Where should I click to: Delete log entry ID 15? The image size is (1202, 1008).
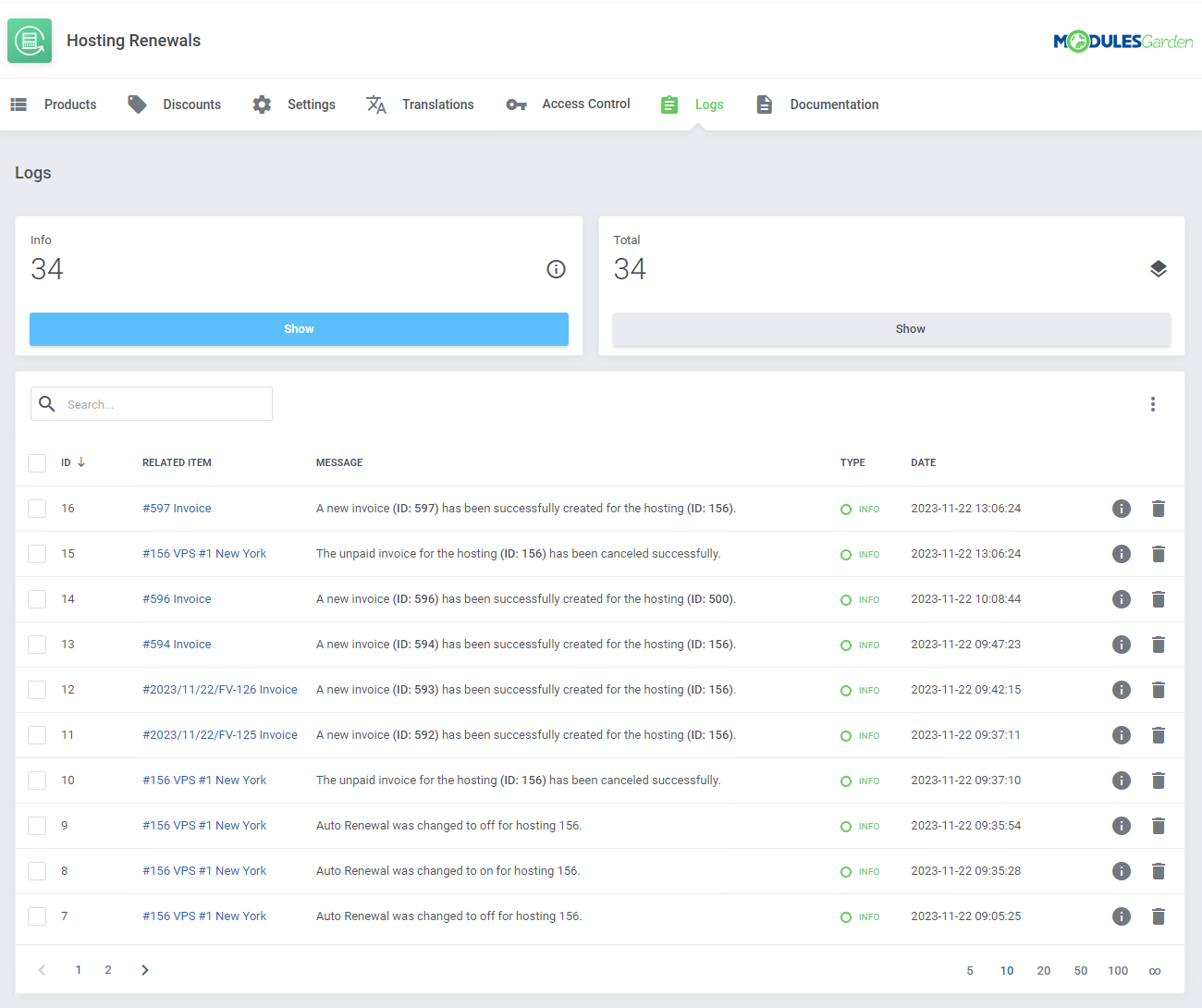click(x=1159, y=554)
